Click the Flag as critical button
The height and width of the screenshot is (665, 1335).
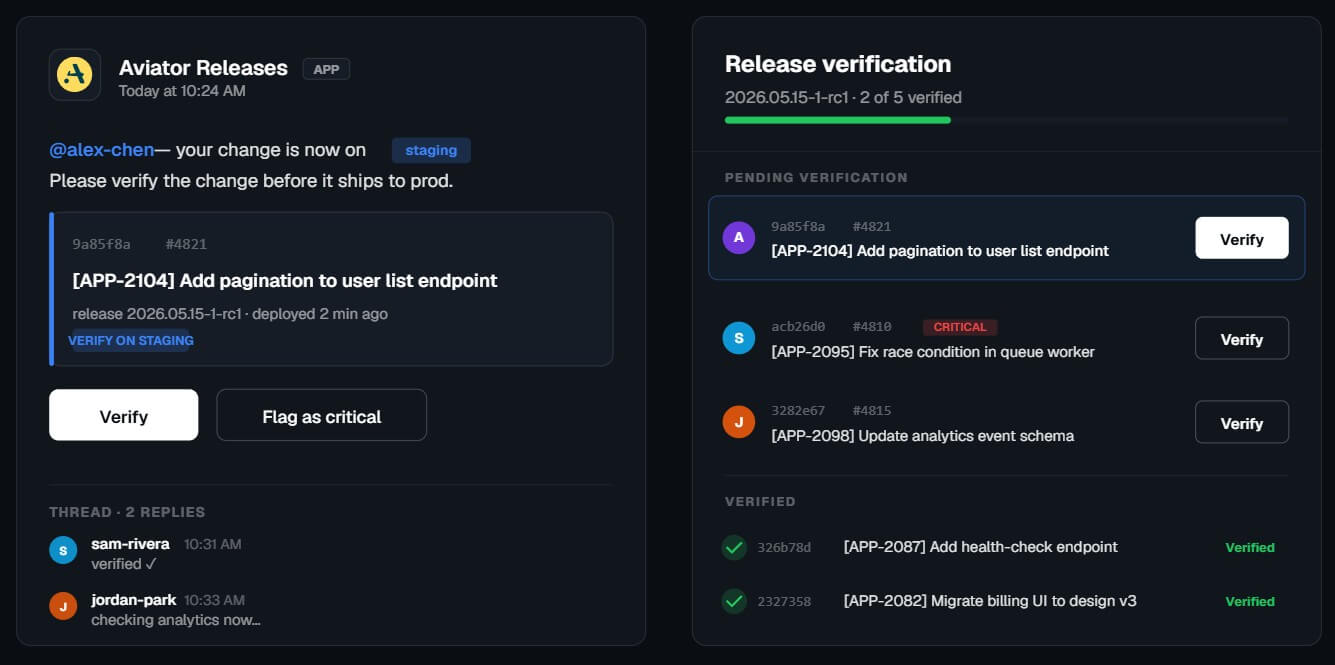(322, 415)
